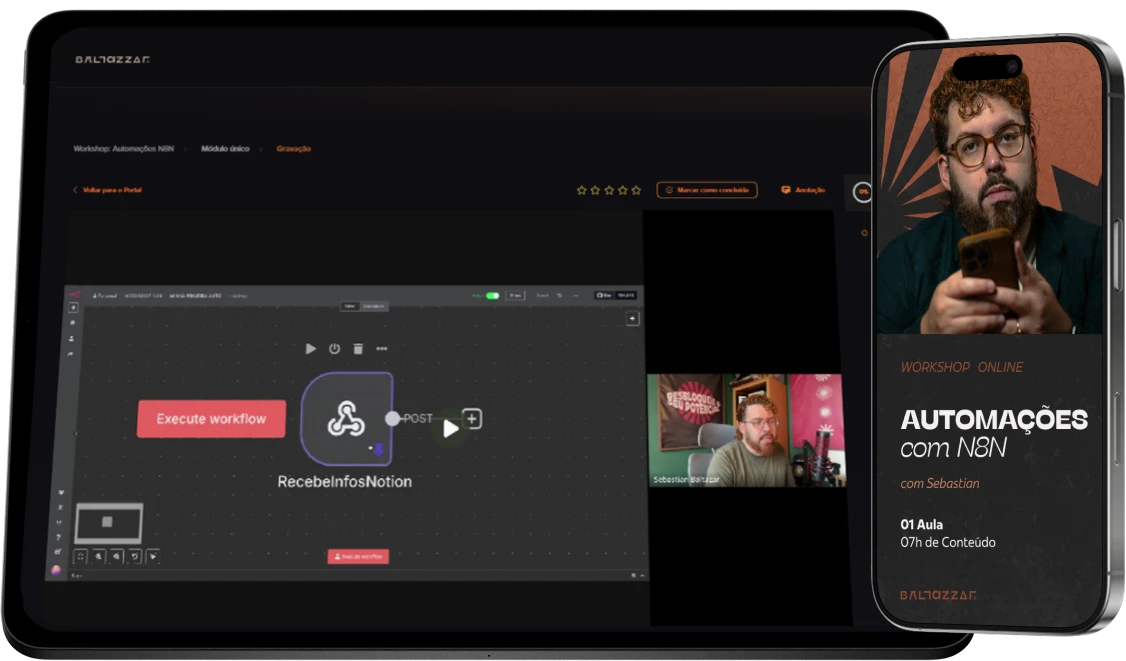Add a node with the plus connector

click(x=472, y=418)
